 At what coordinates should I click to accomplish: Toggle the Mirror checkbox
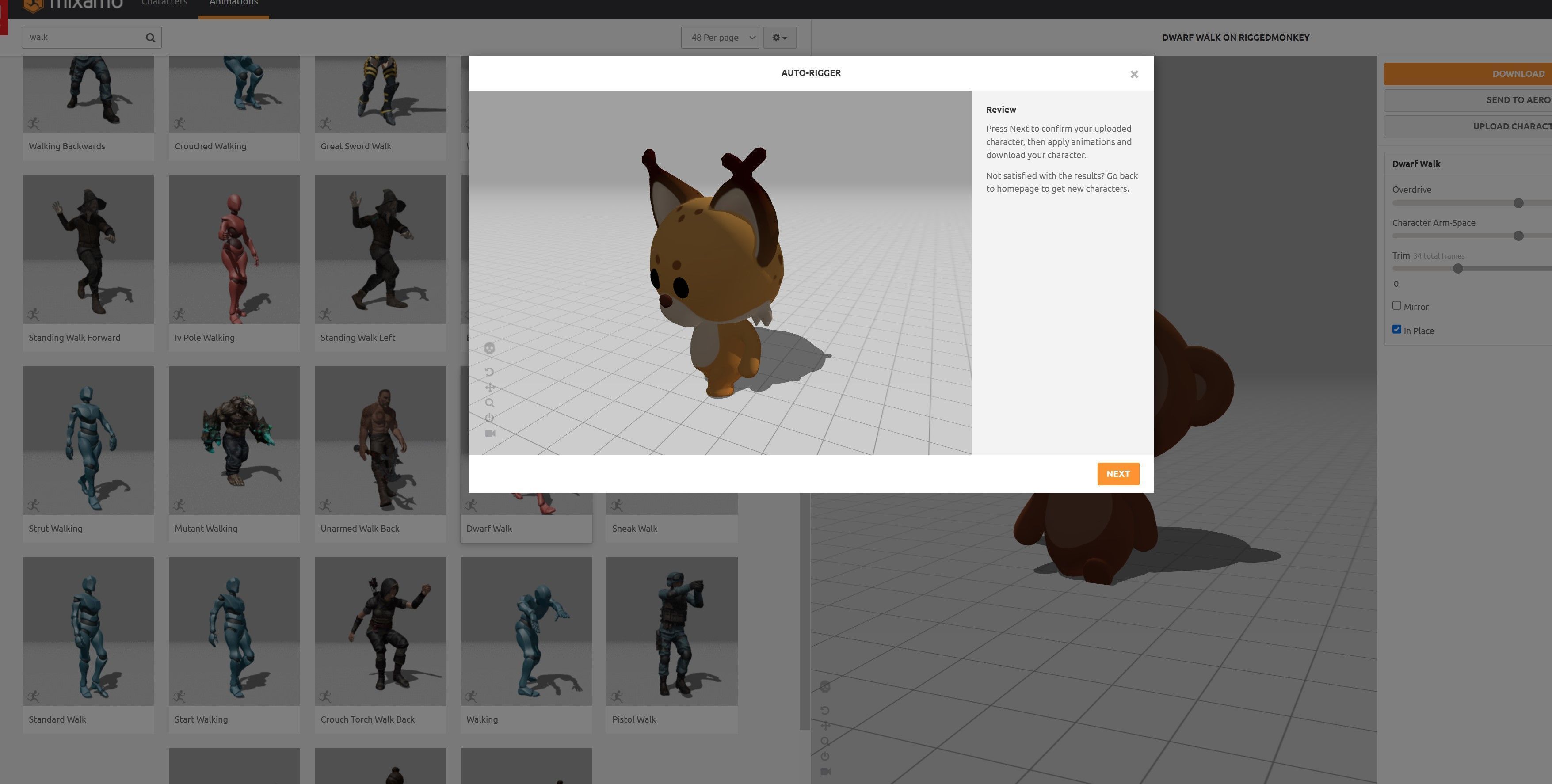click(x=1396, y=306)
